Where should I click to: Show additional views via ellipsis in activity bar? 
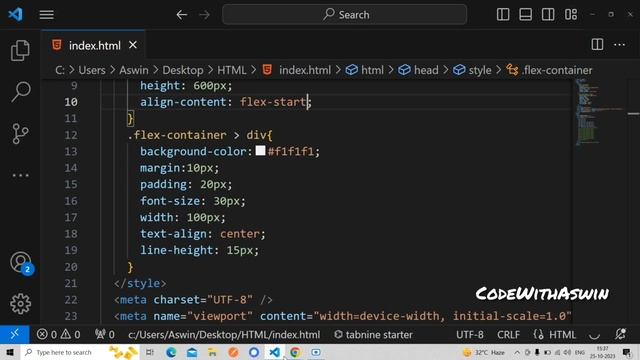(20, 176)
